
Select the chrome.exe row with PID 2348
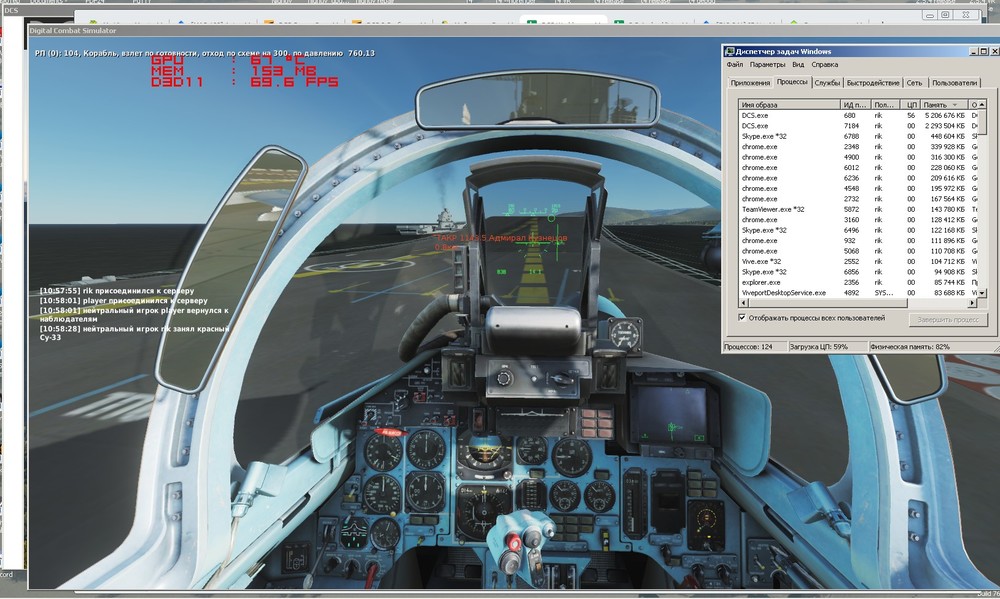pos(858,147)
